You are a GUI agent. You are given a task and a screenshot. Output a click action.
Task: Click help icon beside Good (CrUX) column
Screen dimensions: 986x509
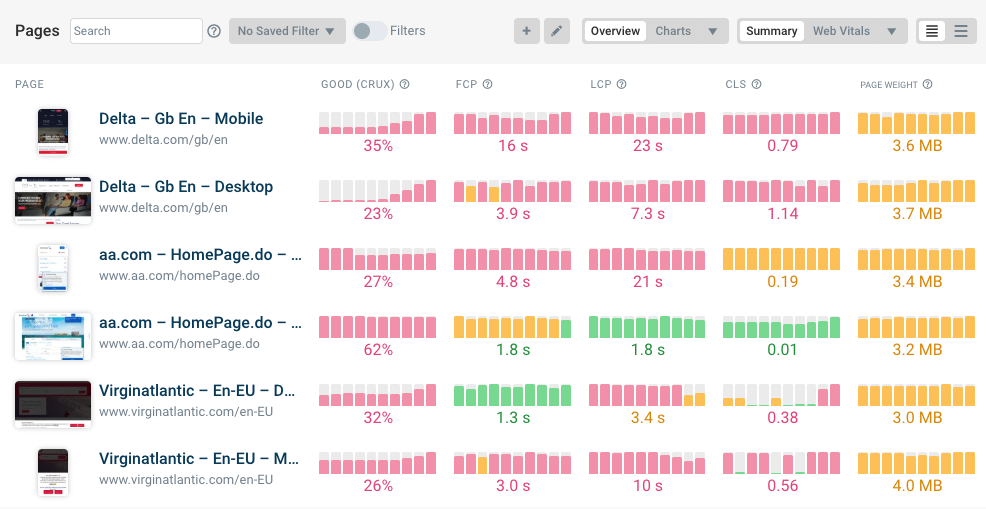(x=405, y=85)
